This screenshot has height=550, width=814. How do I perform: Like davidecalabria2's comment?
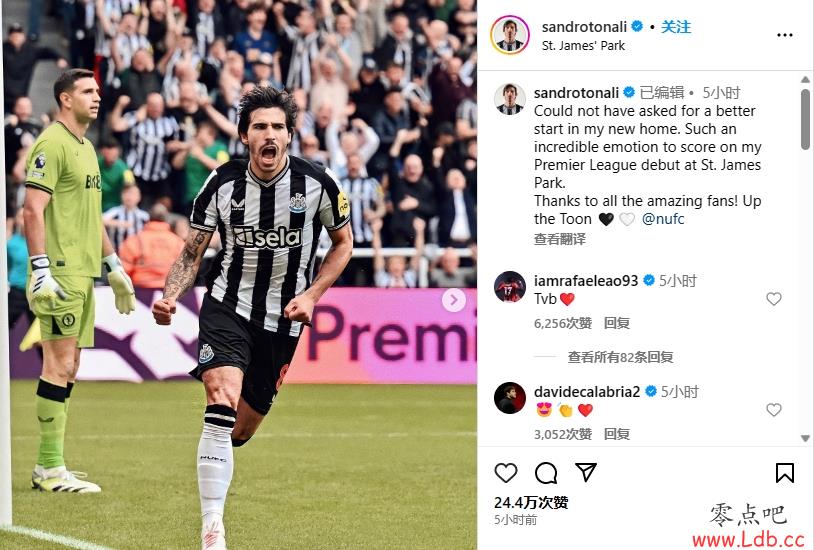click(774, 410)
